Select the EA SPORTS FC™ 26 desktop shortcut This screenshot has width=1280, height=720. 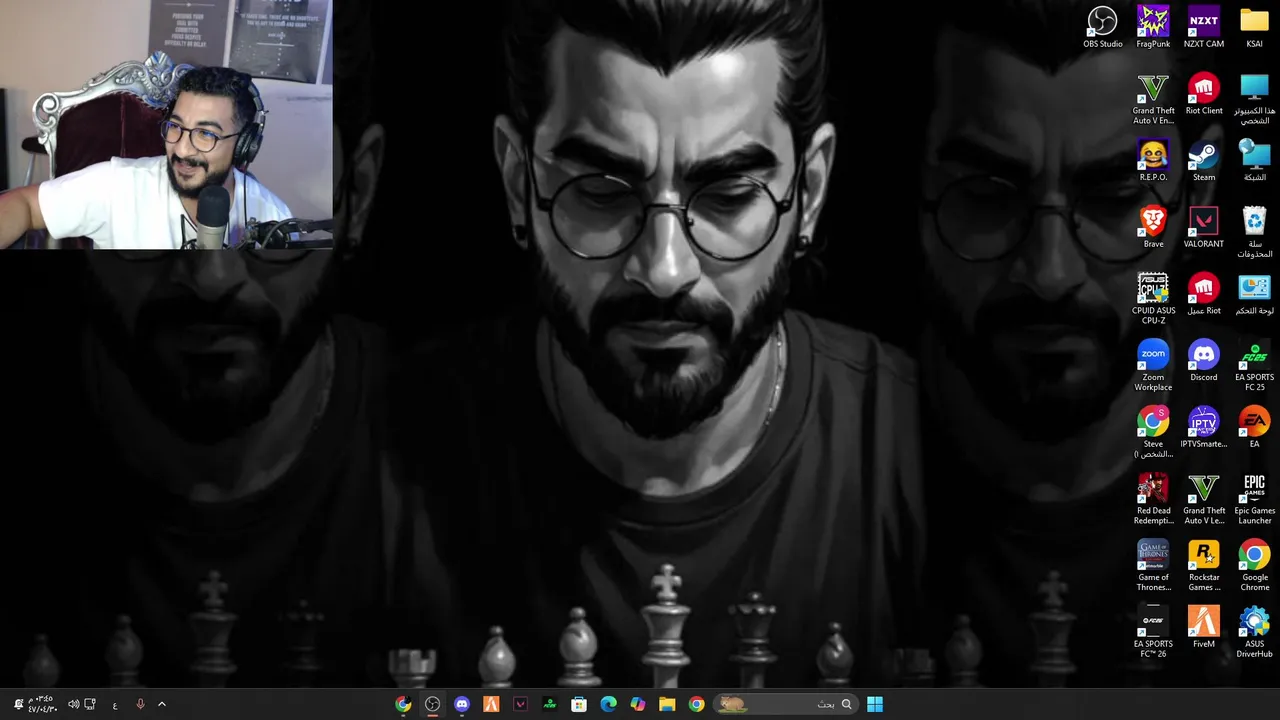tap(1153, 632)
